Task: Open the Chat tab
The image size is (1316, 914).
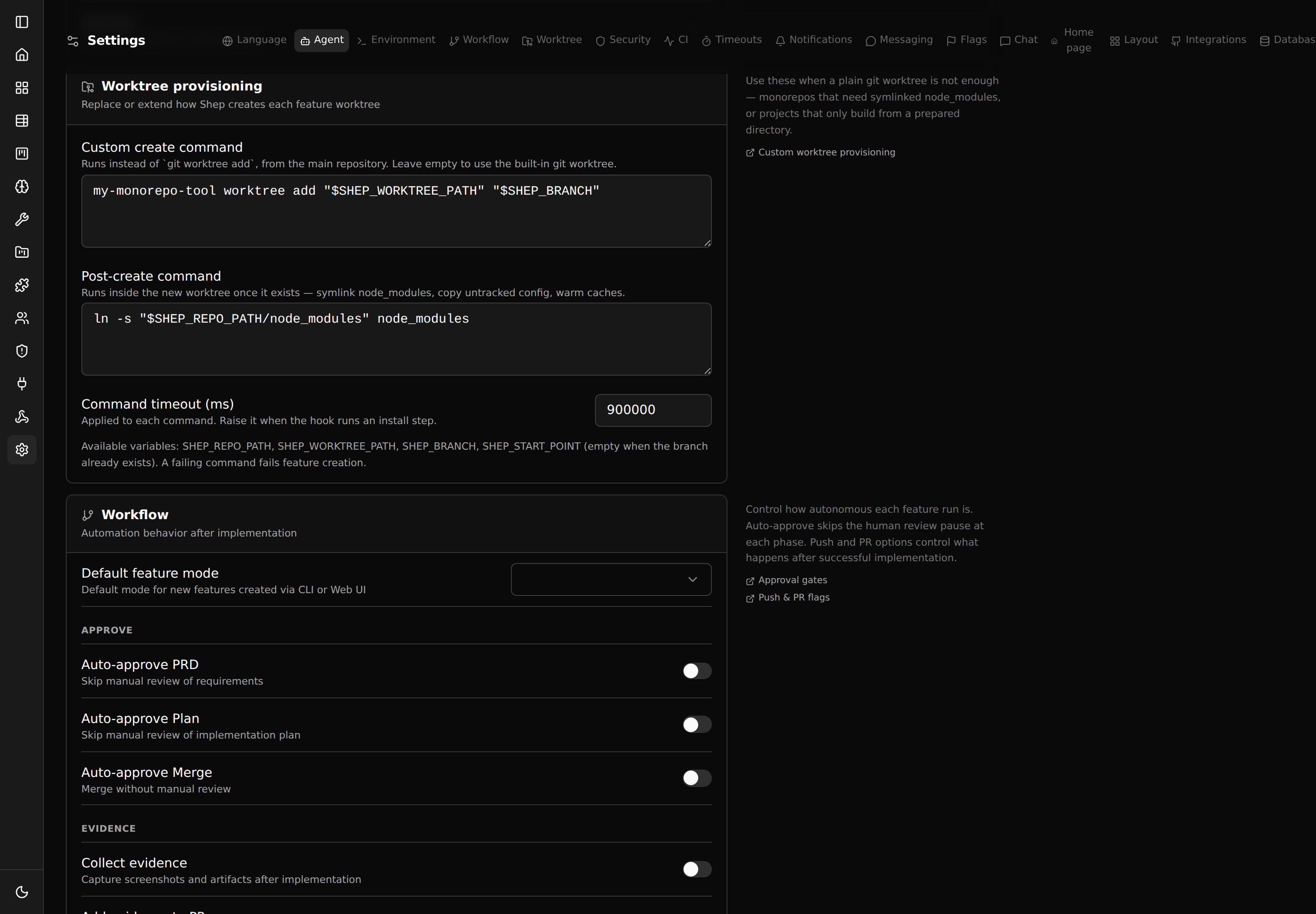Action: coord(1019,40)
